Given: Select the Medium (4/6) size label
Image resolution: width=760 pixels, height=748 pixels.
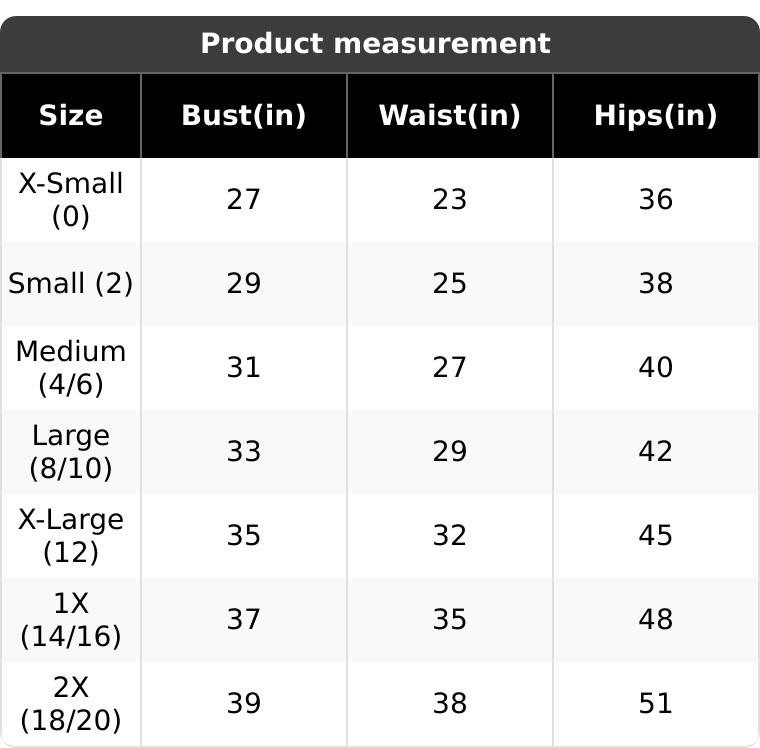Looking at the screenshot, I should pos(71,368).
